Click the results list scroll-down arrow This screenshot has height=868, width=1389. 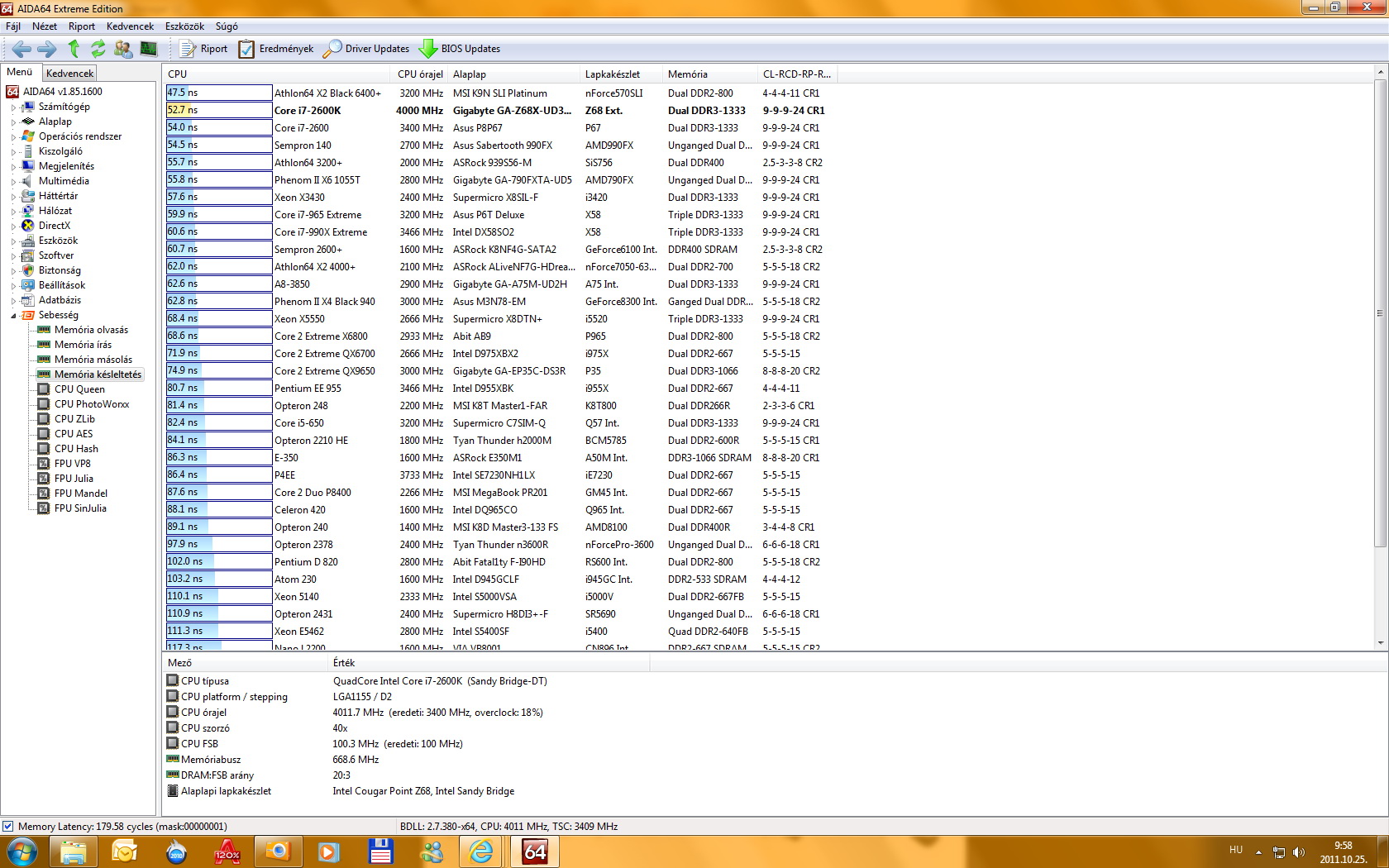[x=1380, y=643]
